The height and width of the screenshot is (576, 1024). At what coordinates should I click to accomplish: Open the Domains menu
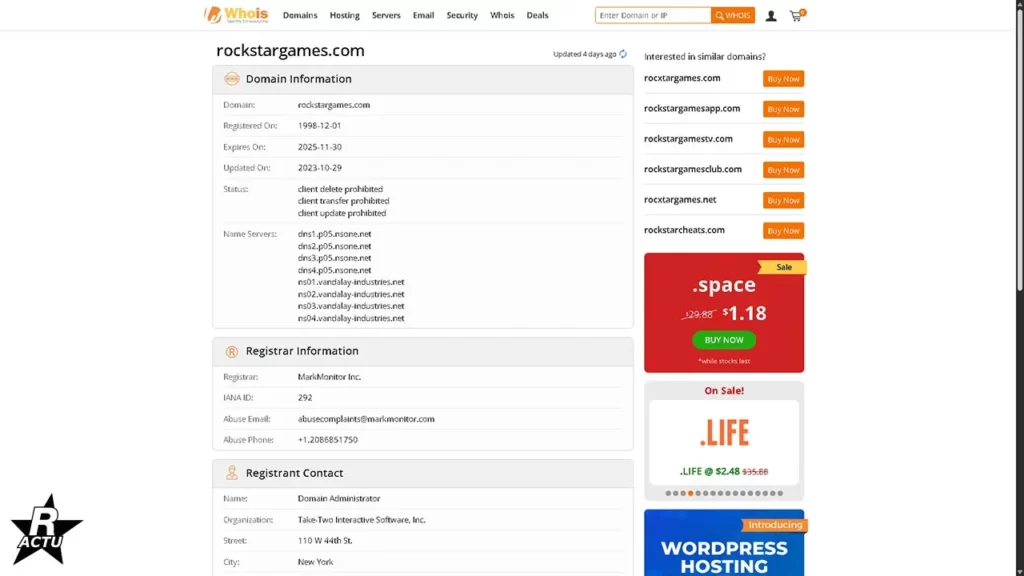tap(300, 15)
